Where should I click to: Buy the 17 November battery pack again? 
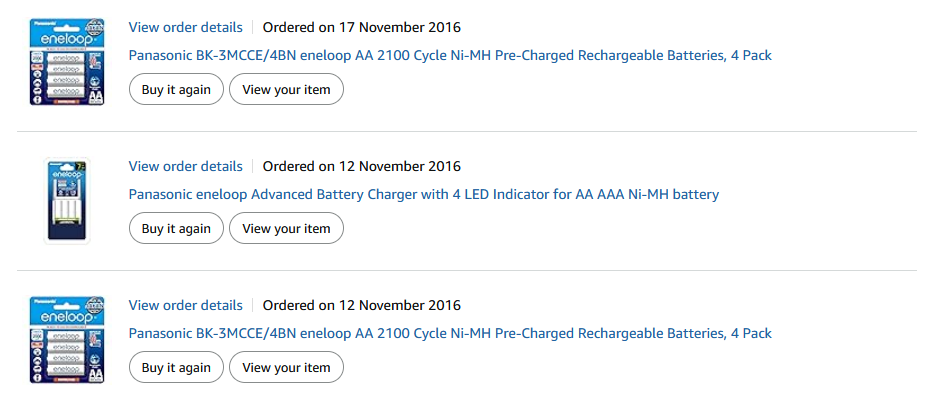(x=176, y=89)
